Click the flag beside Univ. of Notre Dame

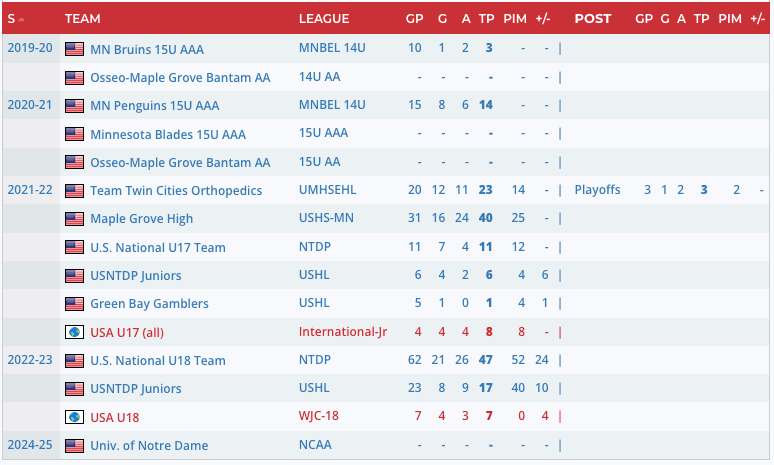pos(74,445)
